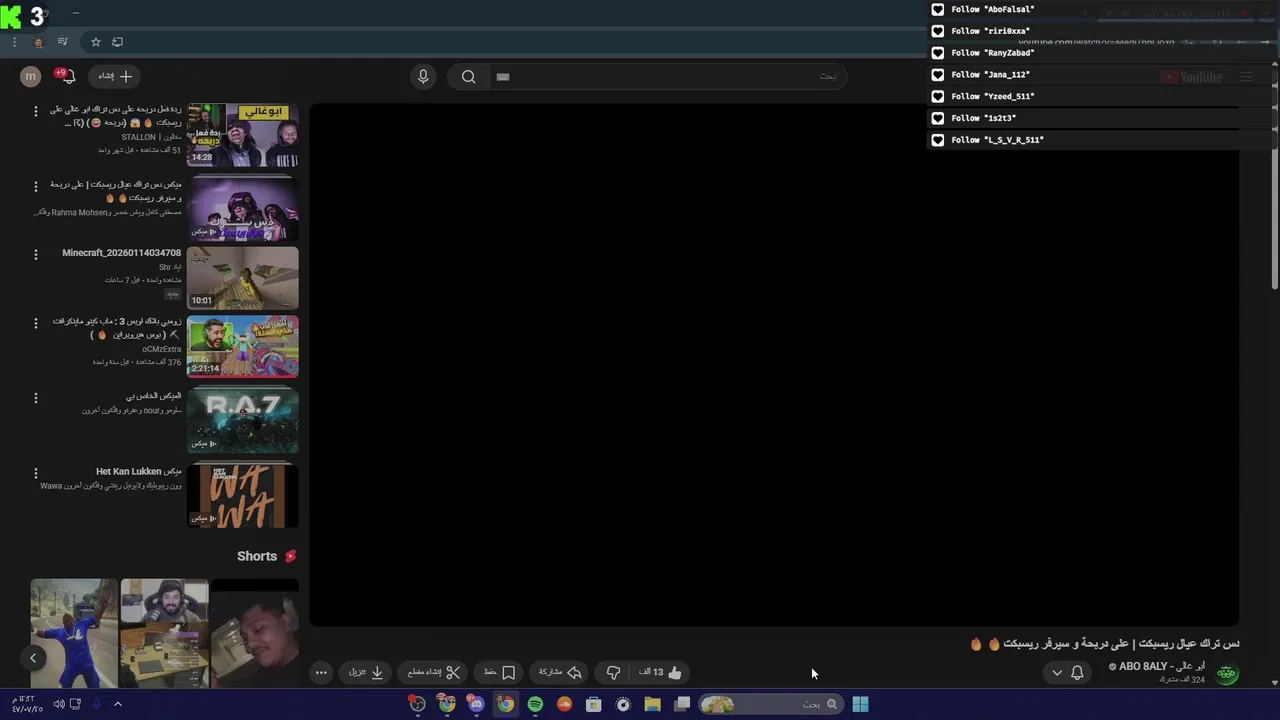Click the Create button with plus icon
1280x720 pixels.
[115, 76]
